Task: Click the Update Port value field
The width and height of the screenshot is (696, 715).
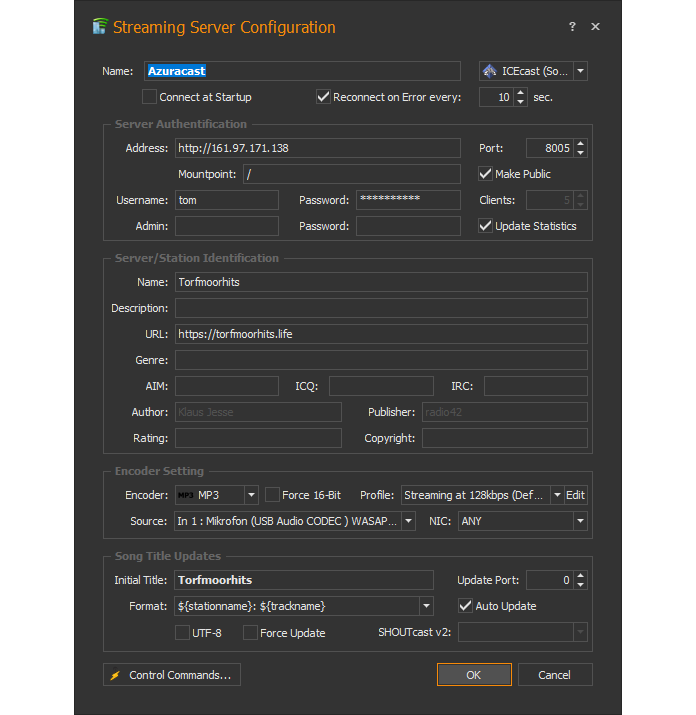Action: (550, 580)
